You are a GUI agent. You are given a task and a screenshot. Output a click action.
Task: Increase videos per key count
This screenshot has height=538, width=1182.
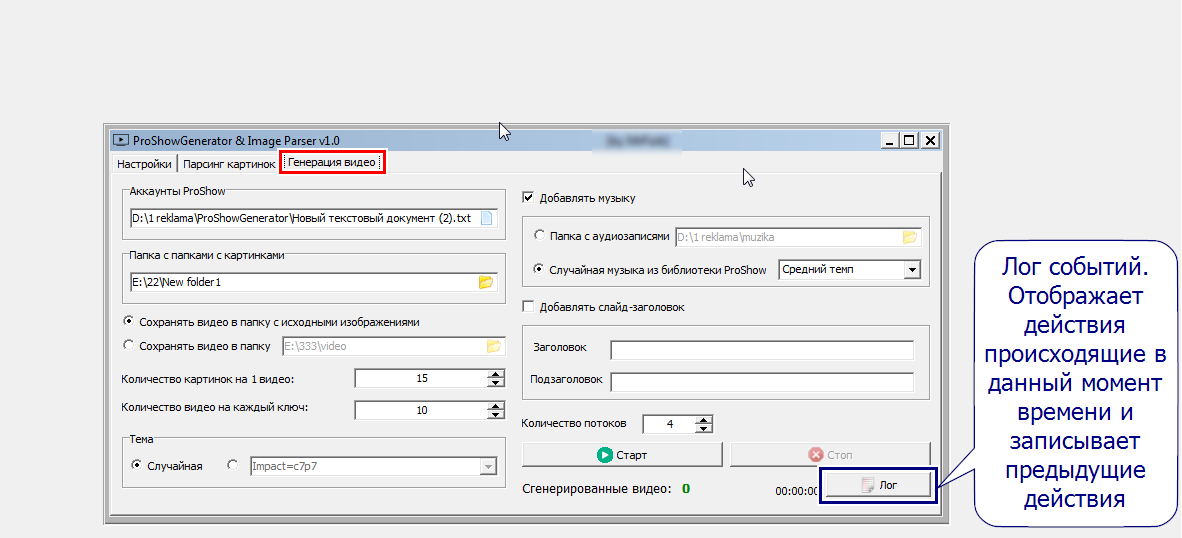coord(495,405)
